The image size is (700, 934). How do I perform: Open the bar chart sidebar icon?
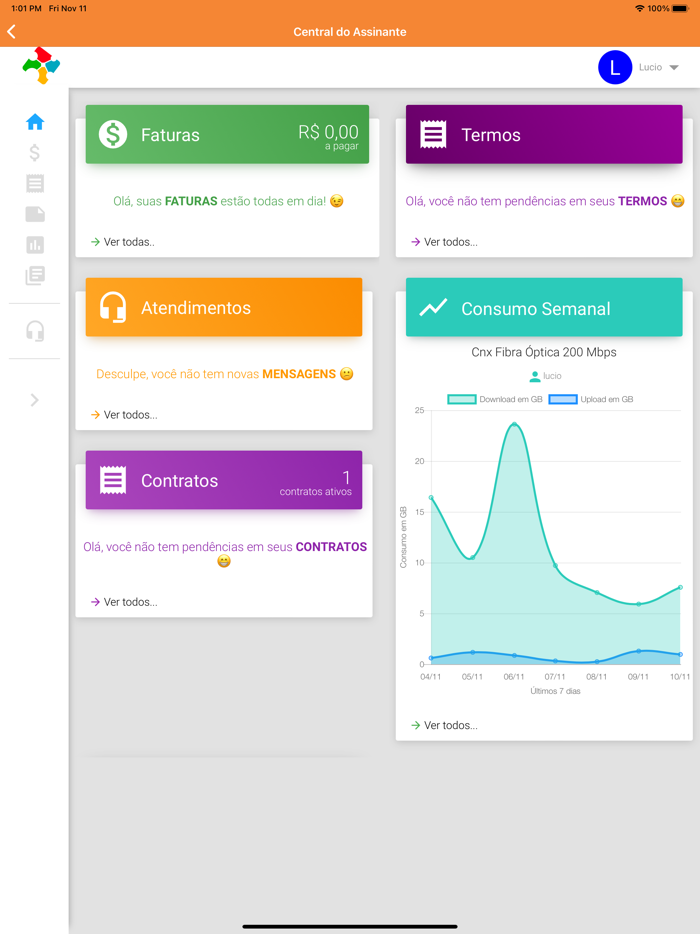35,245
